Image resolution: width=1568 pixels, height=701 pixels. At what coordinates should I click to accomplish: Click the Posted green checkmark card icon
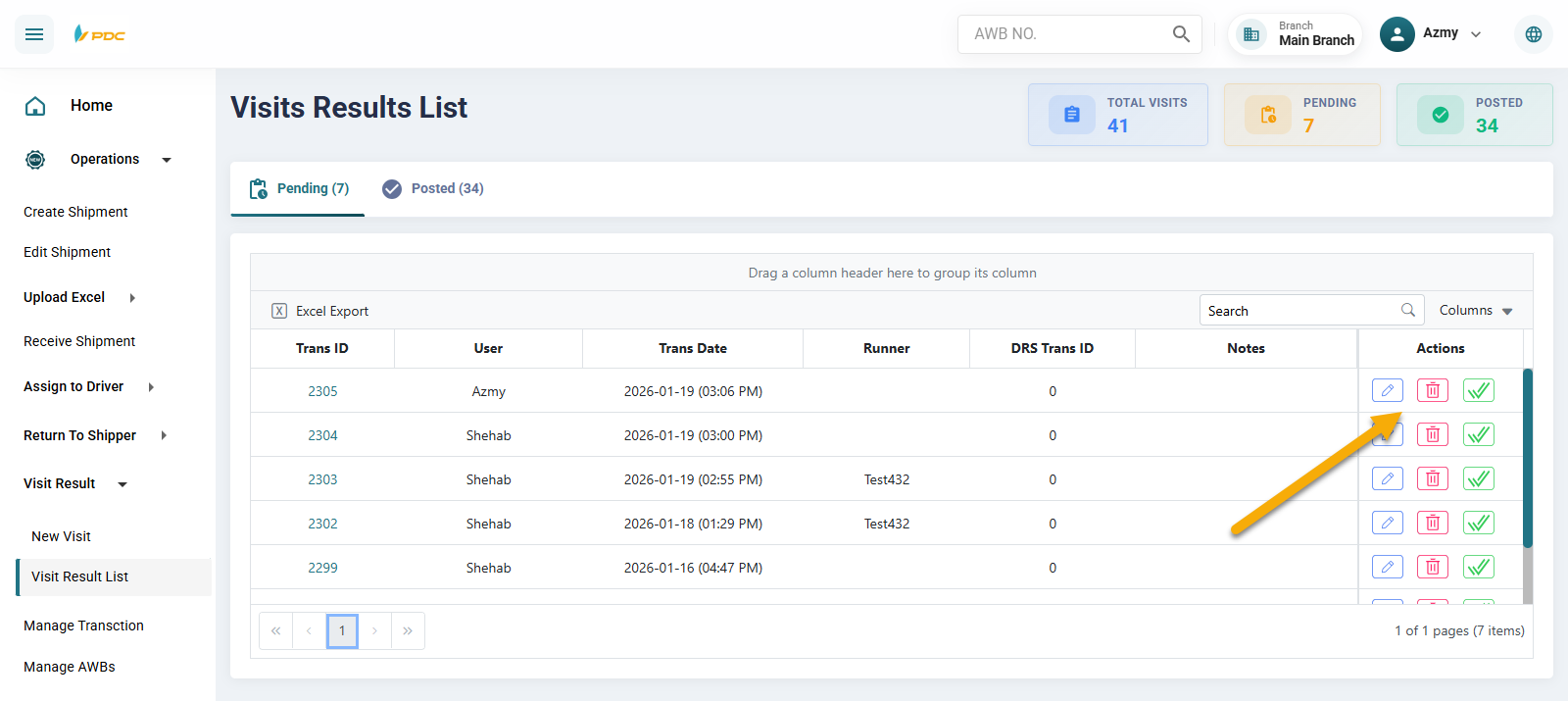[1441, 115]
